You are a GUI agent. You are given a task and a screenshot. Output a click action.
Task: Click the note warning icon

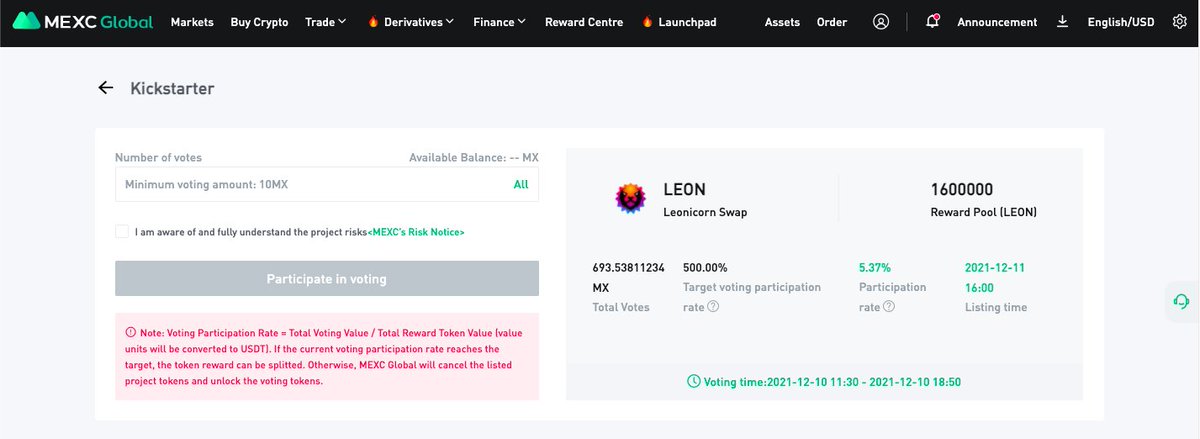coord(130,332)
